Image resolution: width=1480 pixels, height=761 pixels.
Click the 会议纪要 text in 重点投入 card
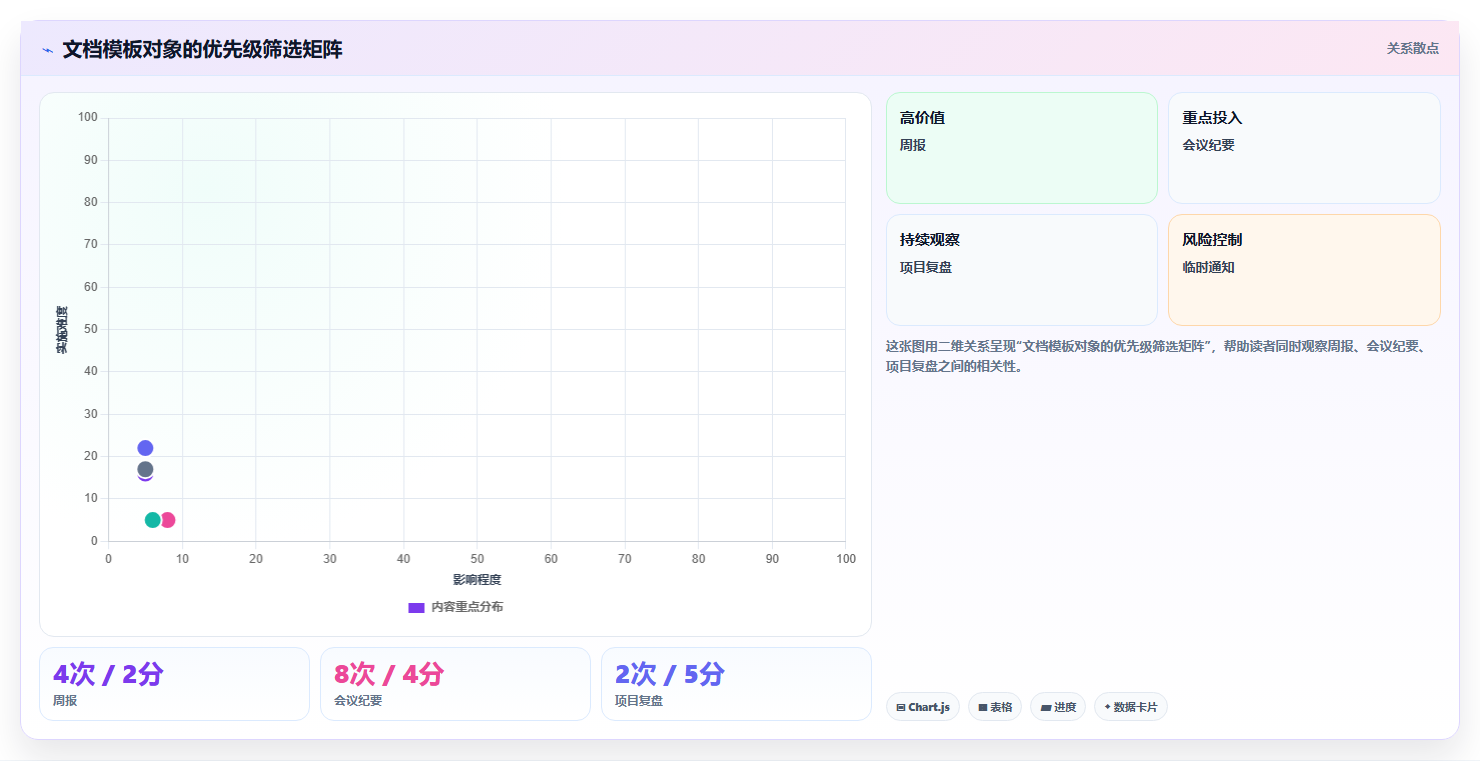point(1208,145)
